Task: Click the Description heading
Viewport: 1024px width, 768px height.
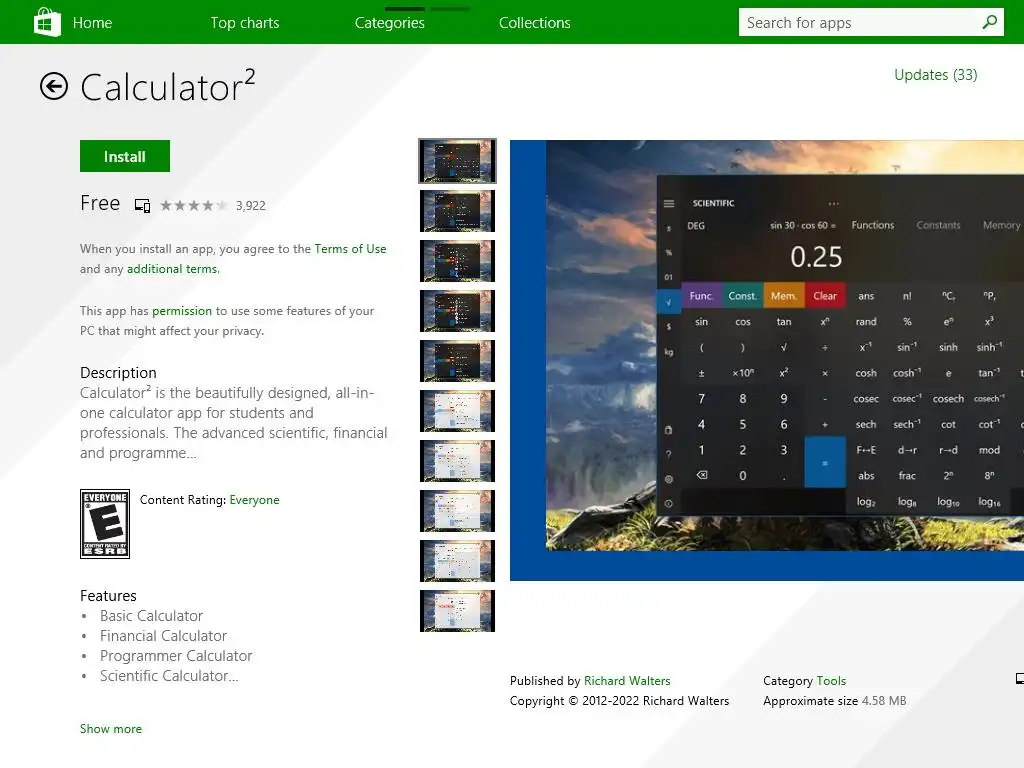Action: click(x=118, y=373)
